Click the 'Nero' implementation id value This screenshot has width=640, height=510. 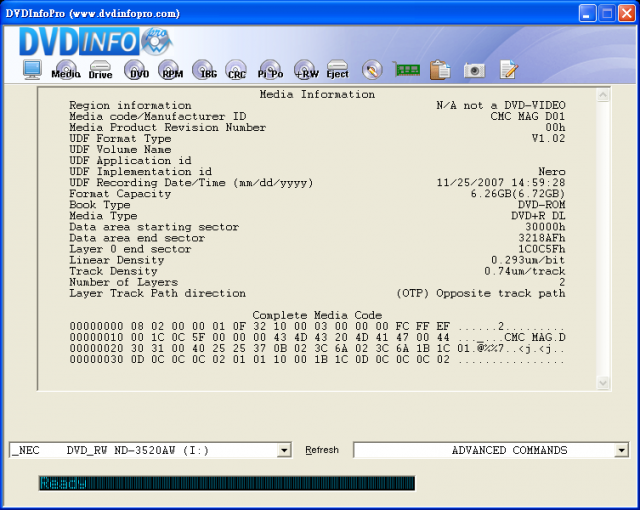[x=552, y=172]
